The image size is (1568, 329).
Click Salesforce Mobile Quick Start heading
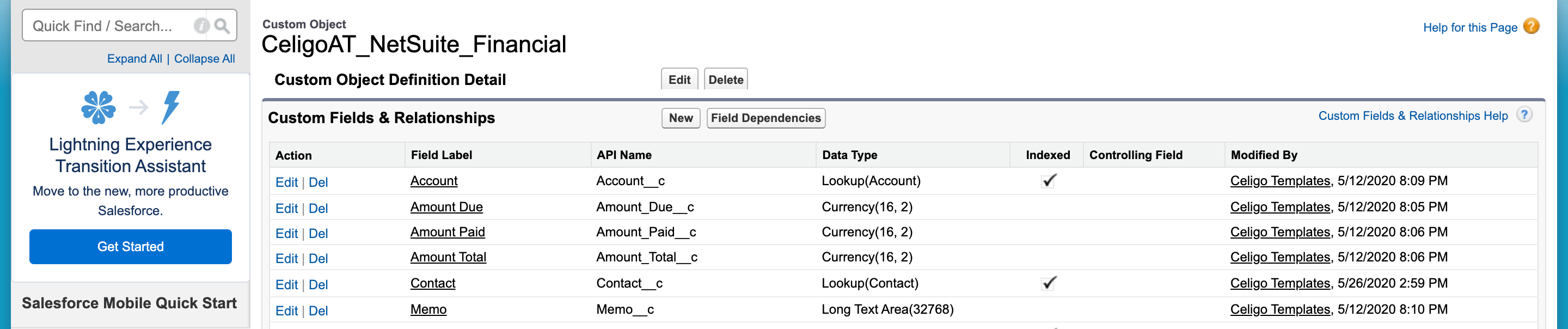129,303
